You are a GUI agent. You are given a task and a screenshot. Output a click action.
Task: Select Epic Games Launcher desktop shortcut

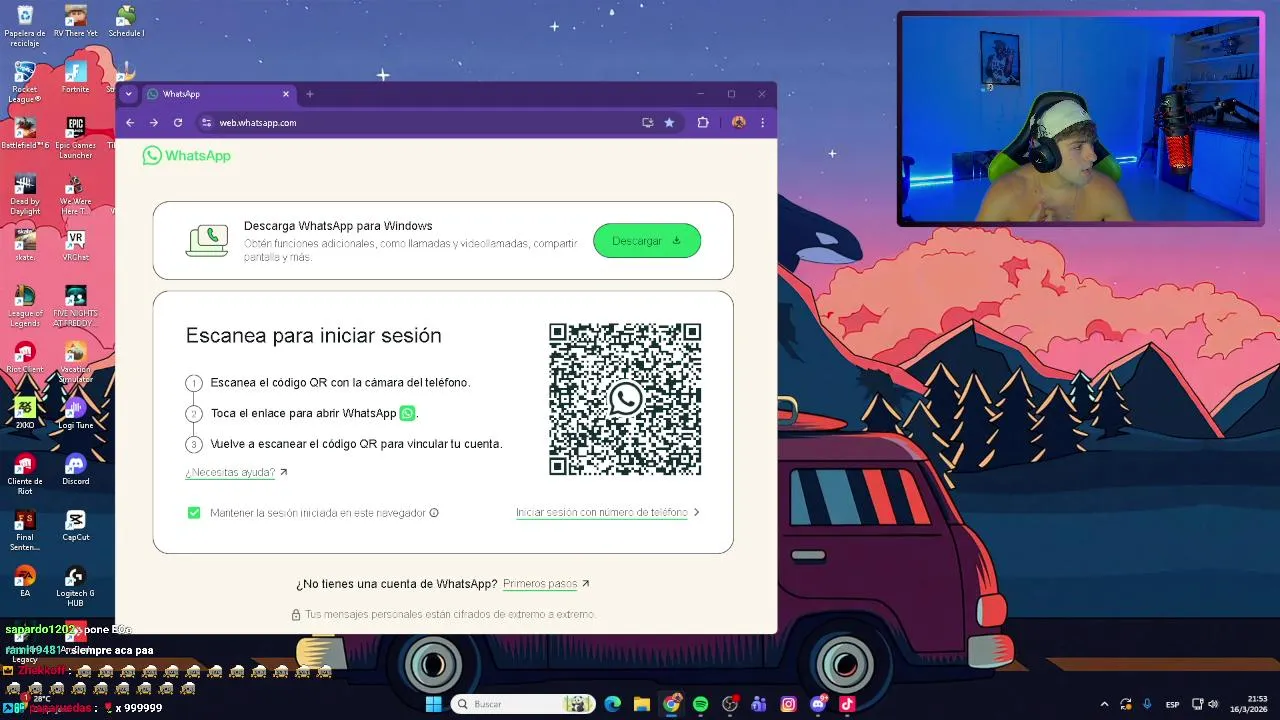[x=75, y=138]
